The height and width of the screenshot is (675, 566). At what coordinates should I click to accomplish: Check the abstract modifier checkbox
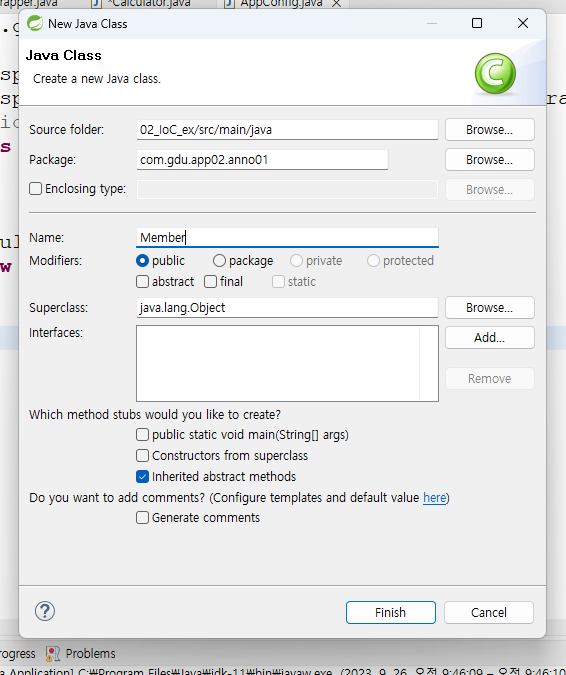tap(142, 282)
